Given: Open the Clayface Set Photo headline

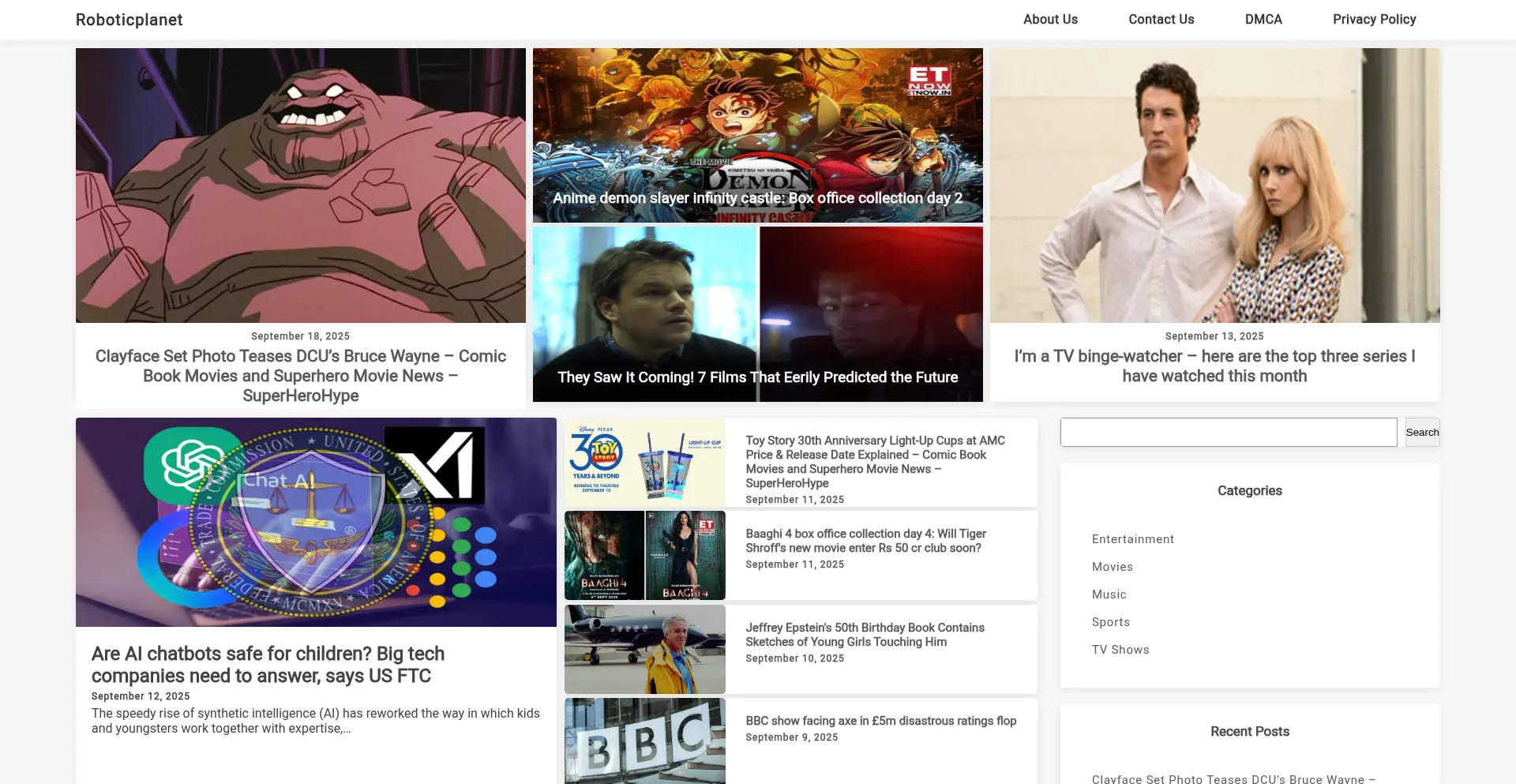Looking at the screenshot, I should click(x=300, y=376).
